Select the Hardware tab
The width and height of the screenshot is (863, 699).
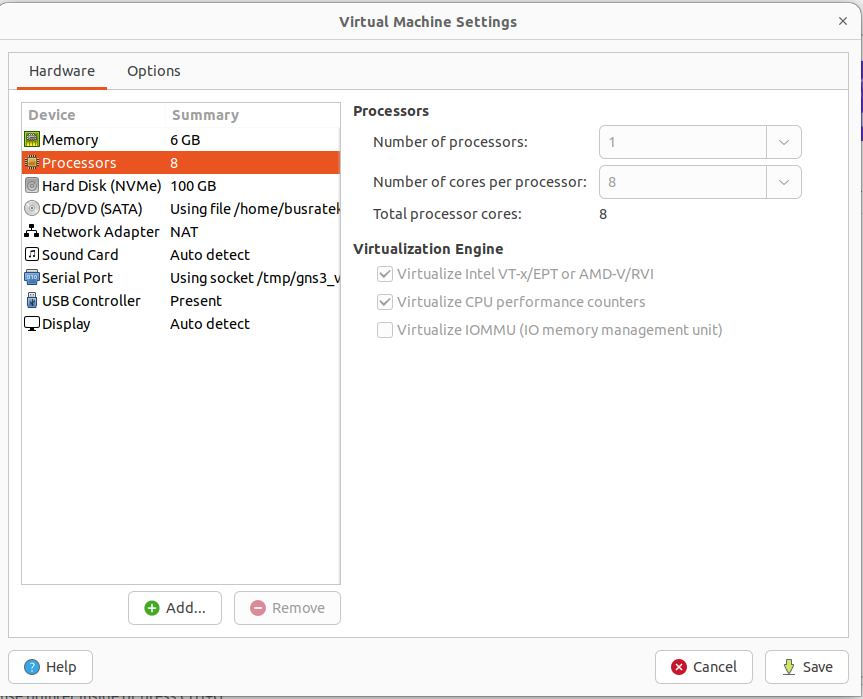click(62, 71)
